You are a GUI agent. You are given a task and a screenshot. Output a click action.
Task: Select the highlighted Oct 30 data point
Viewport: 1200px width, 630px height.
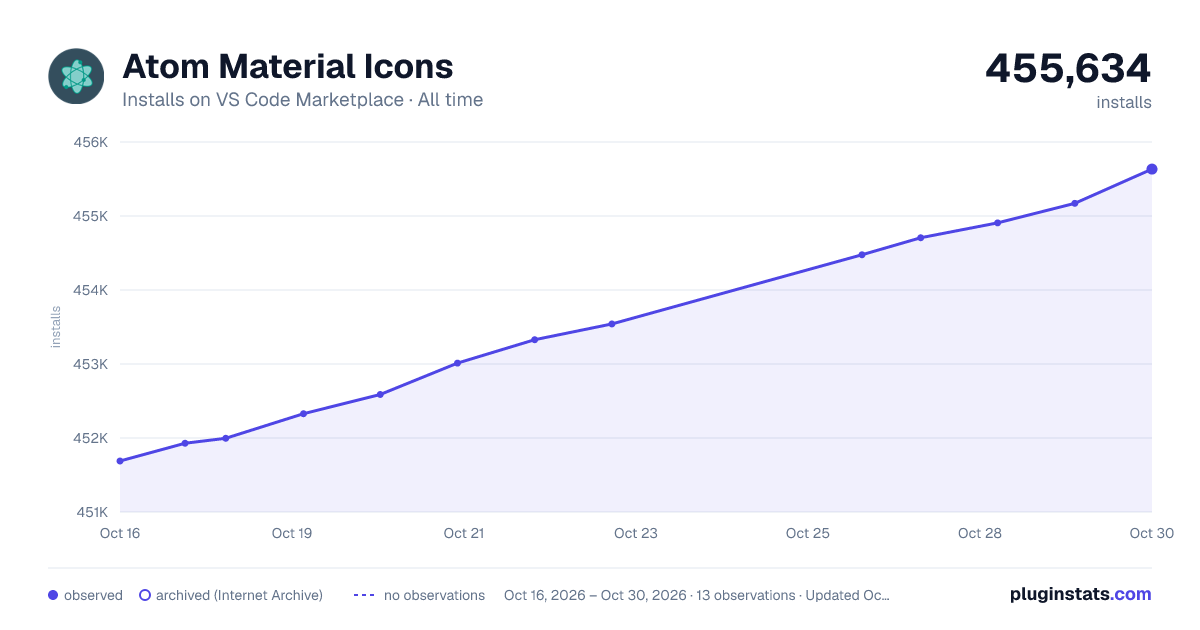[x=1152, y=169]
